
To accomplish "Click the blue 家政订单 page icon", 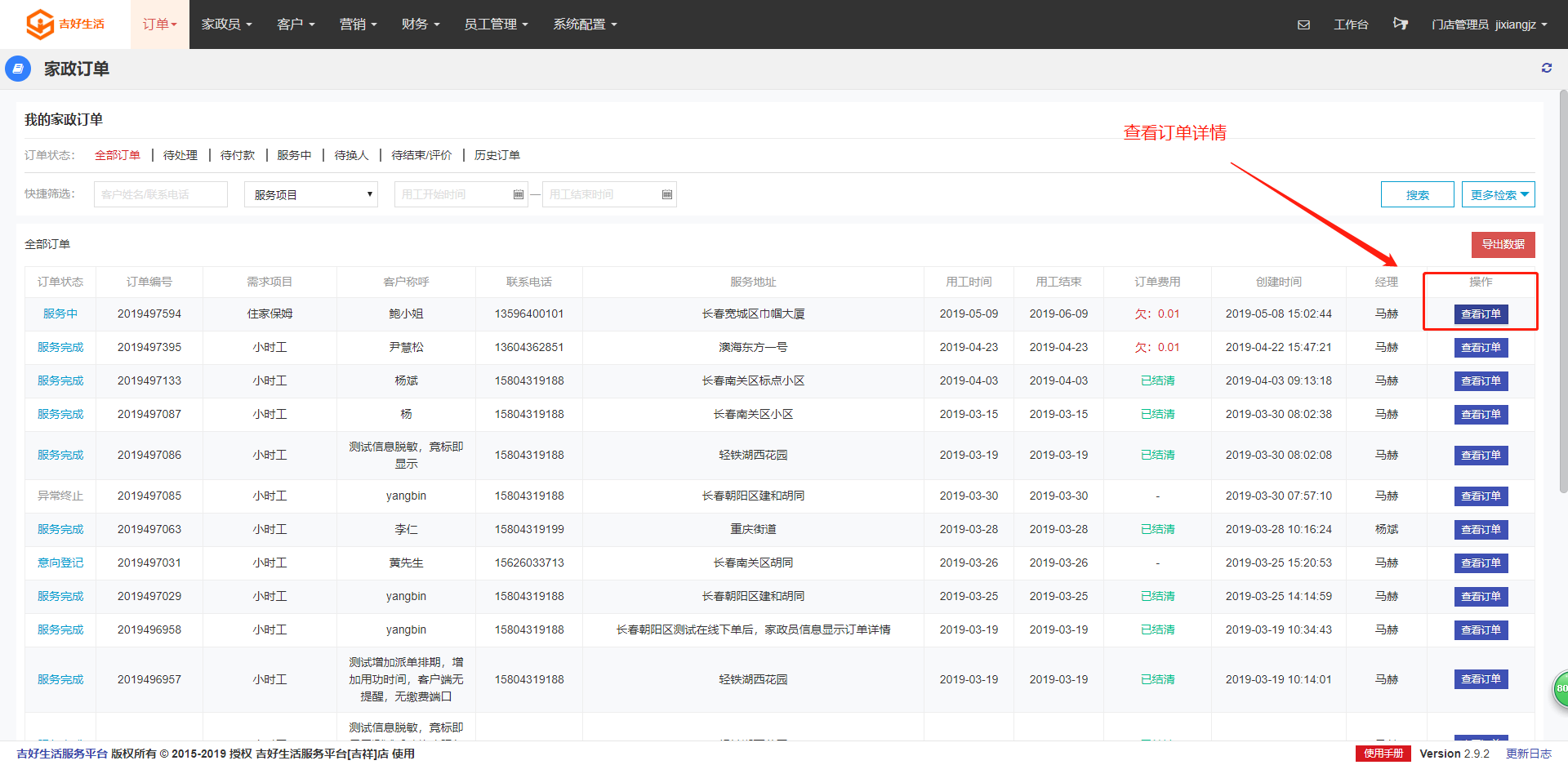I will (x=18, y=69).
